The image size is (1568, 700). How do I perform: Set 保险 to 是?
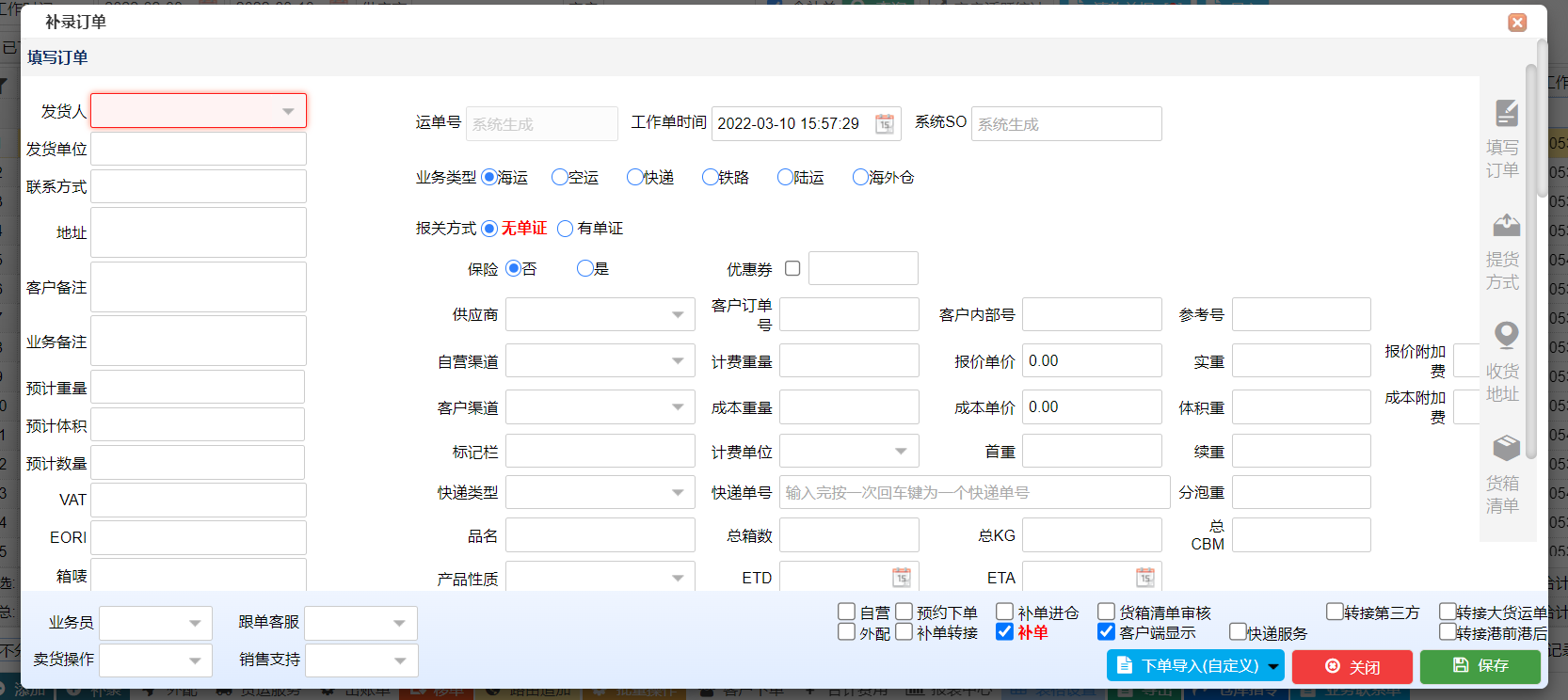click(585, 268)
